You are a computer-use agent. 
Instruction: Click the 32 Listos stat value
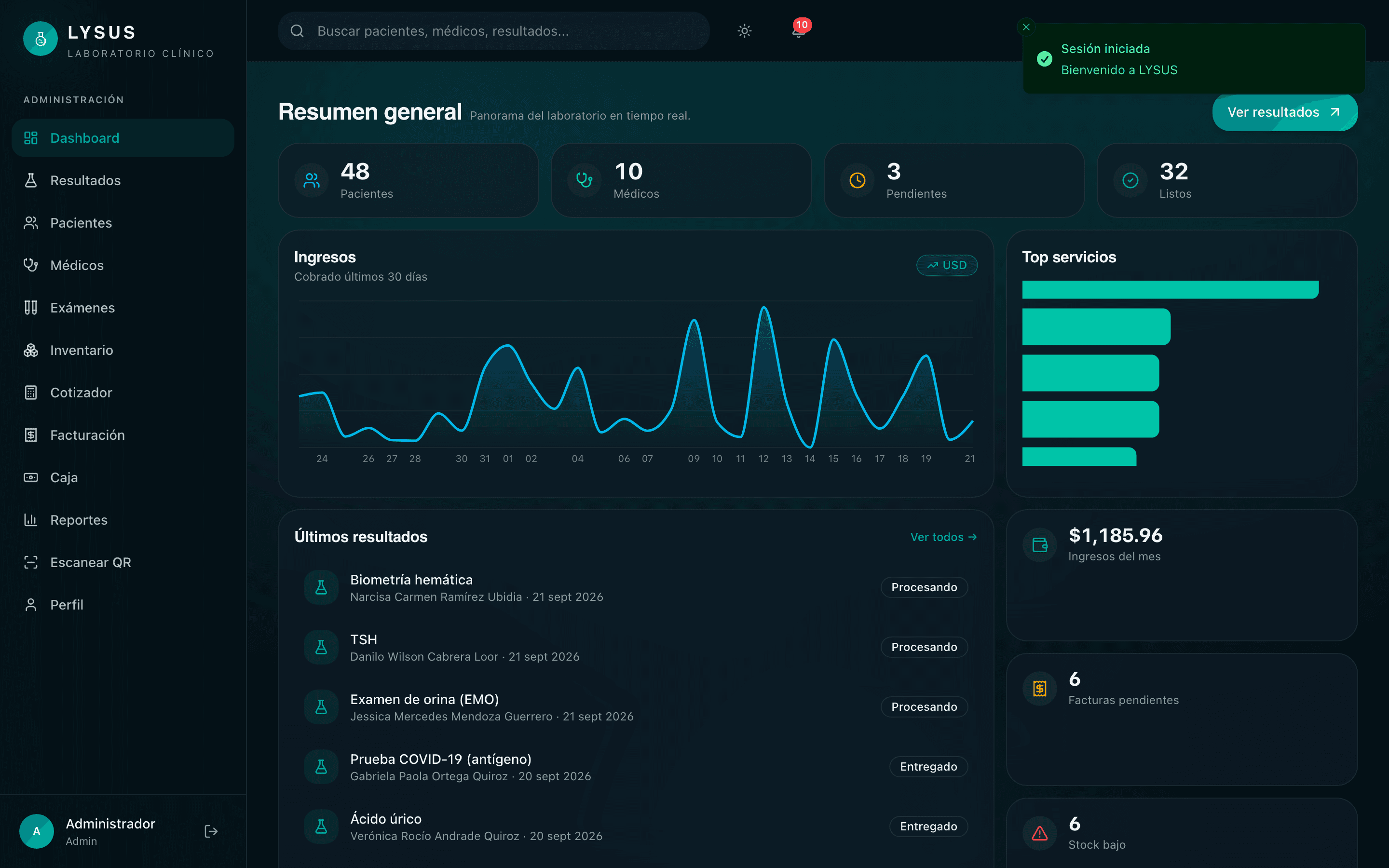pyautogui.click(x=1174, y=171)
